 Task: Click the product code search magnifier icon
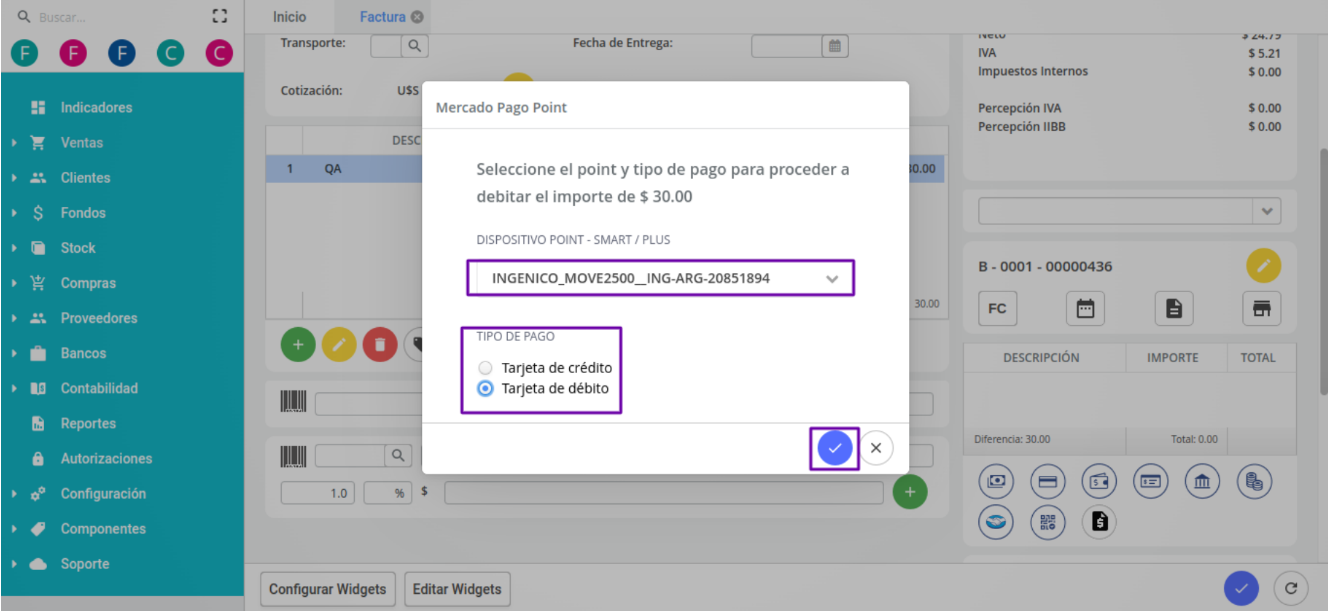[x=399, y=456]
